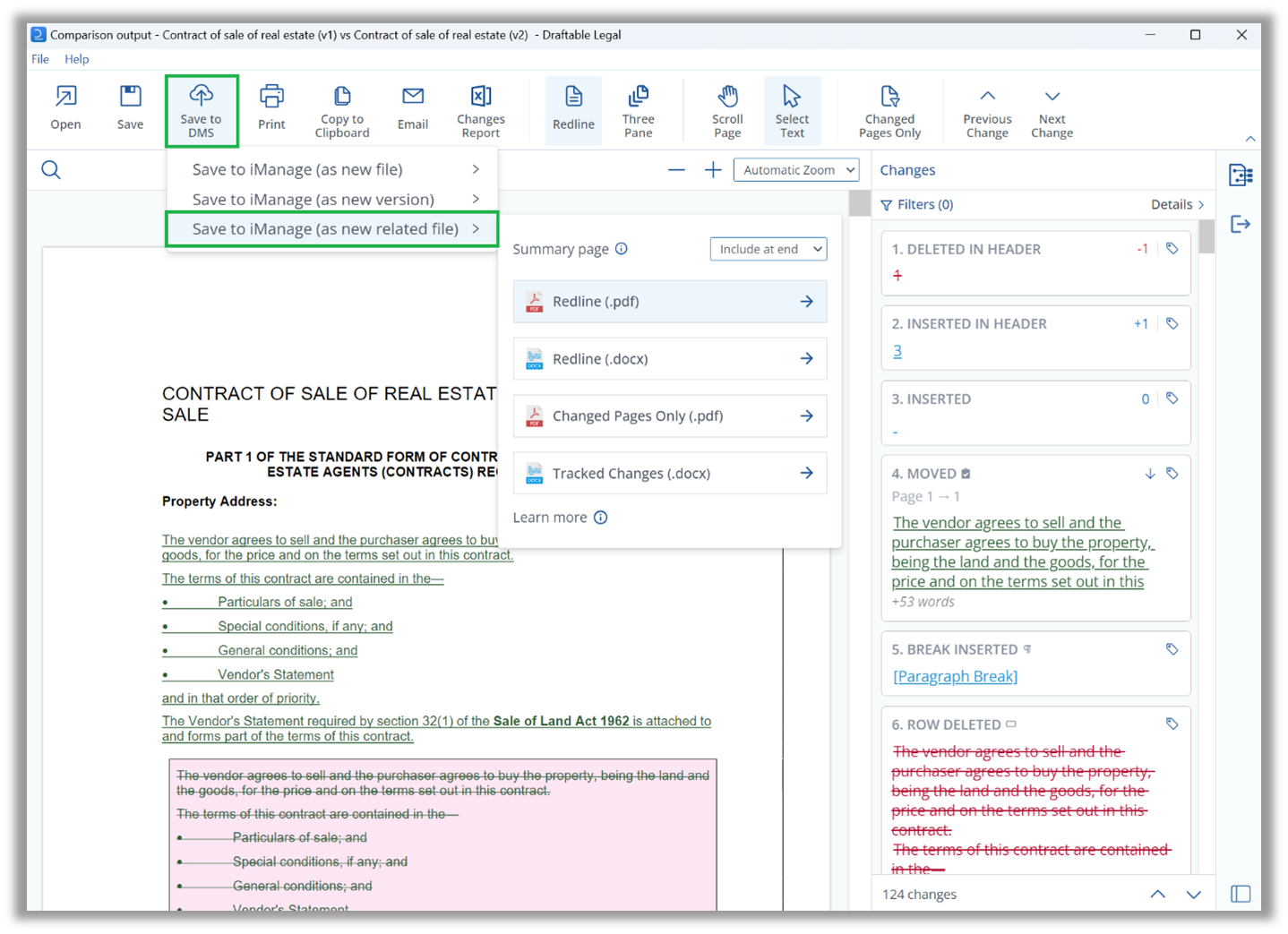Click the Property Address heading
Viewport: 1288px width, 934px height.
pyautogui.click(x=219, y=501)
